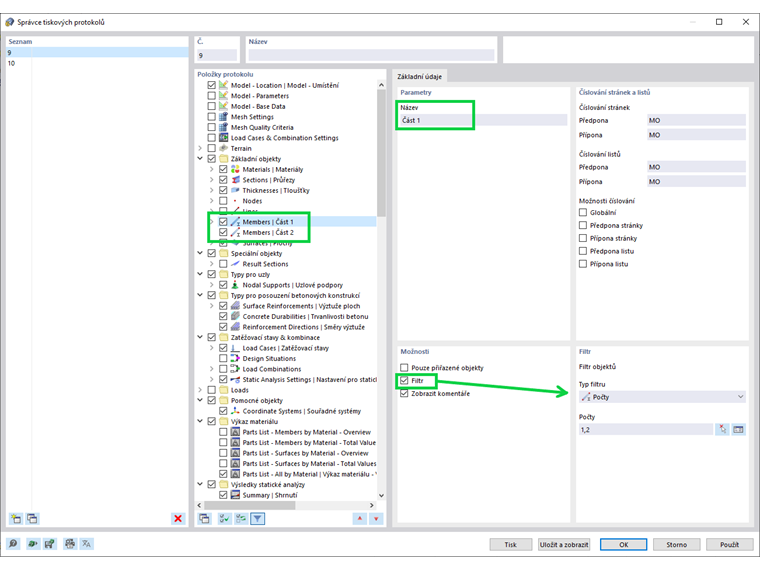Collapse the Základní objekty folder
This screenshot has width=760, height=570.
click(x=200, y=158)
